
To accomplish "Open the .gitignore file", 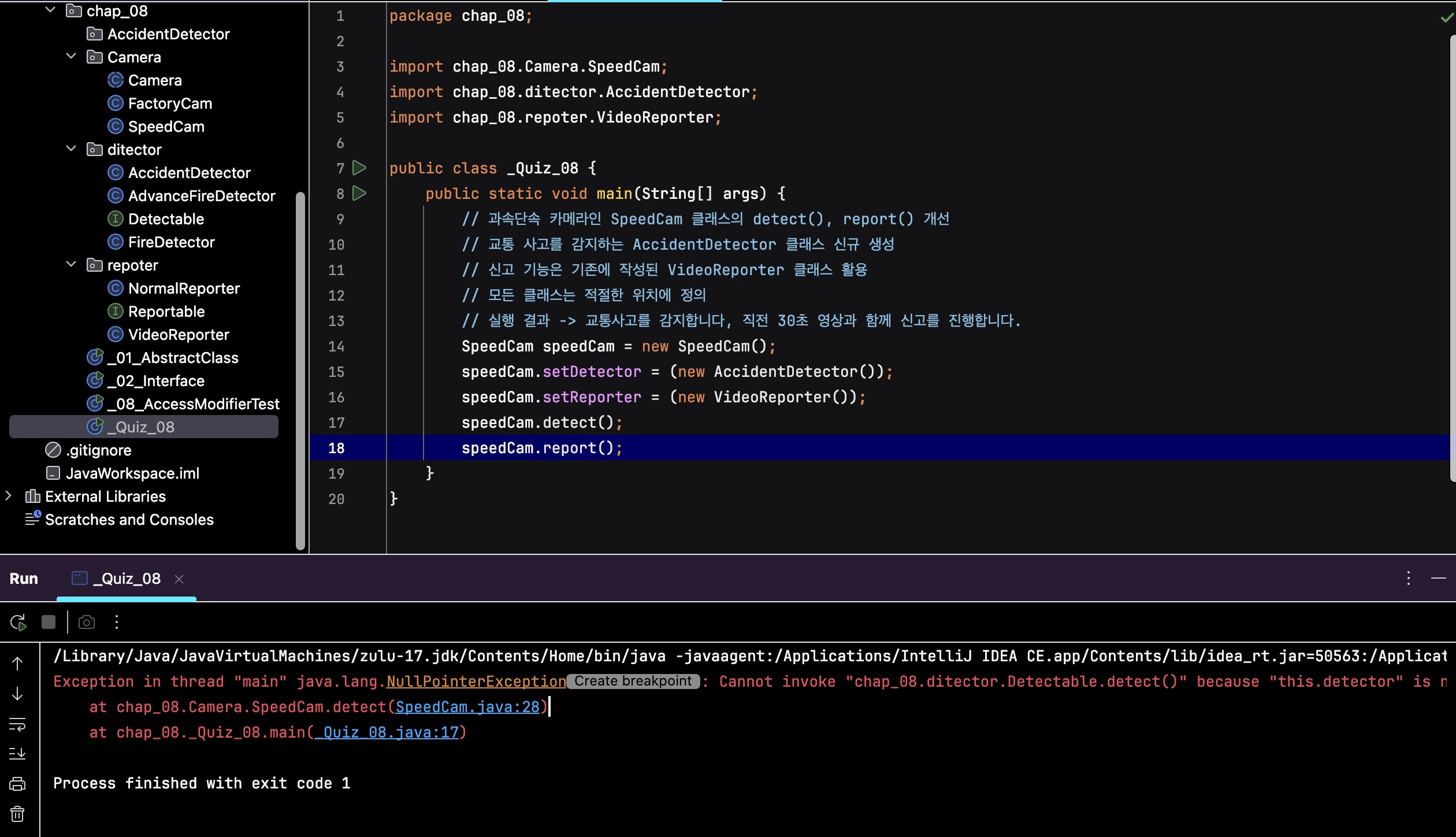I will click(88, 450).
